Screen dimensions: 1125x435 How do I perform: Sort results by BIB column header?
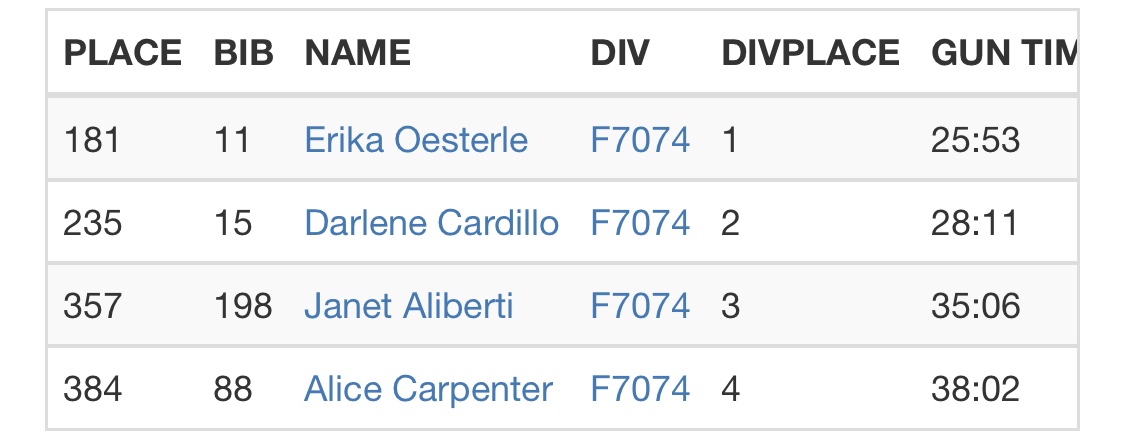click(243, 53)
